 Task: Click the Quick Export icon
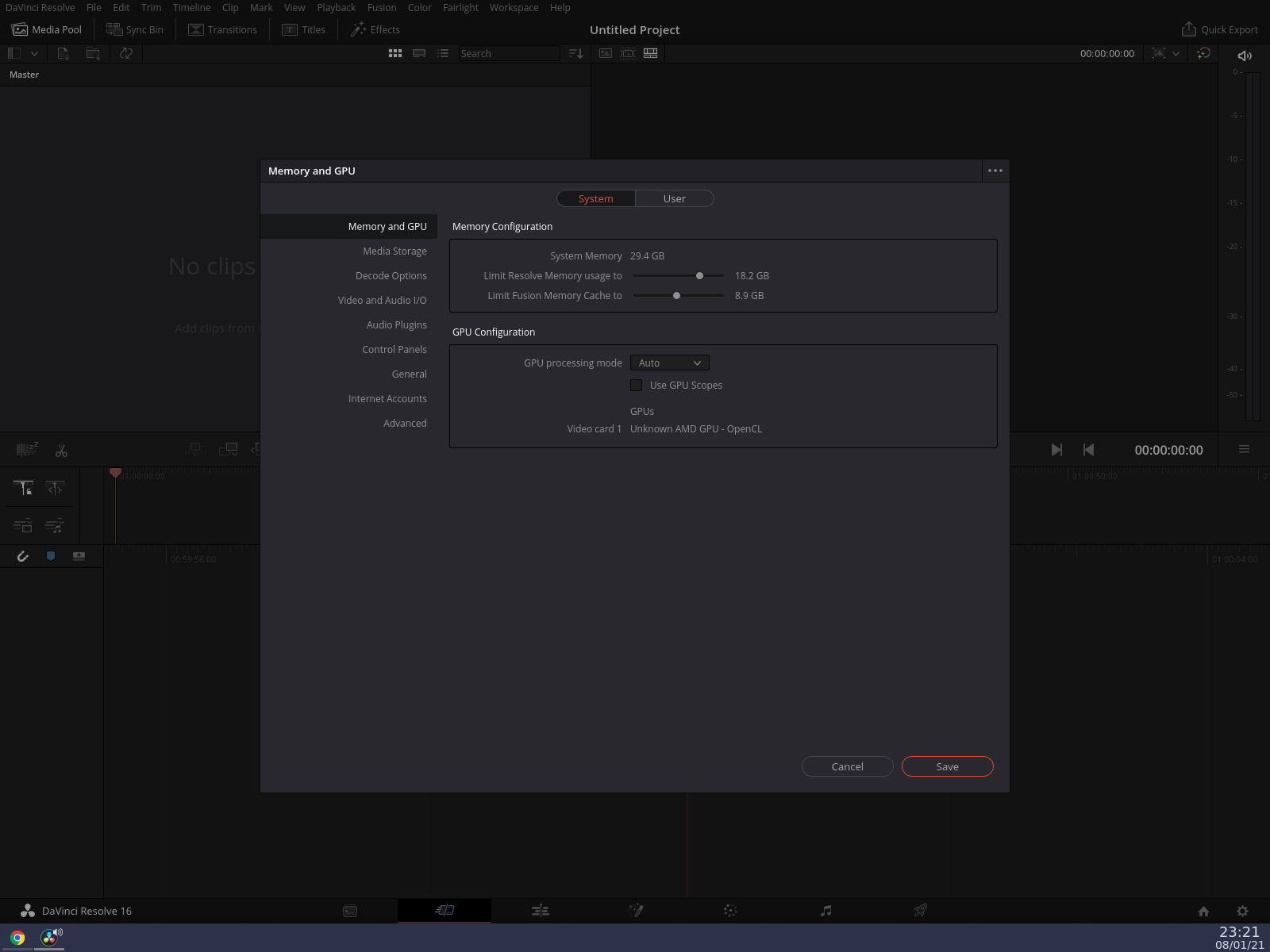point(1188,29)
